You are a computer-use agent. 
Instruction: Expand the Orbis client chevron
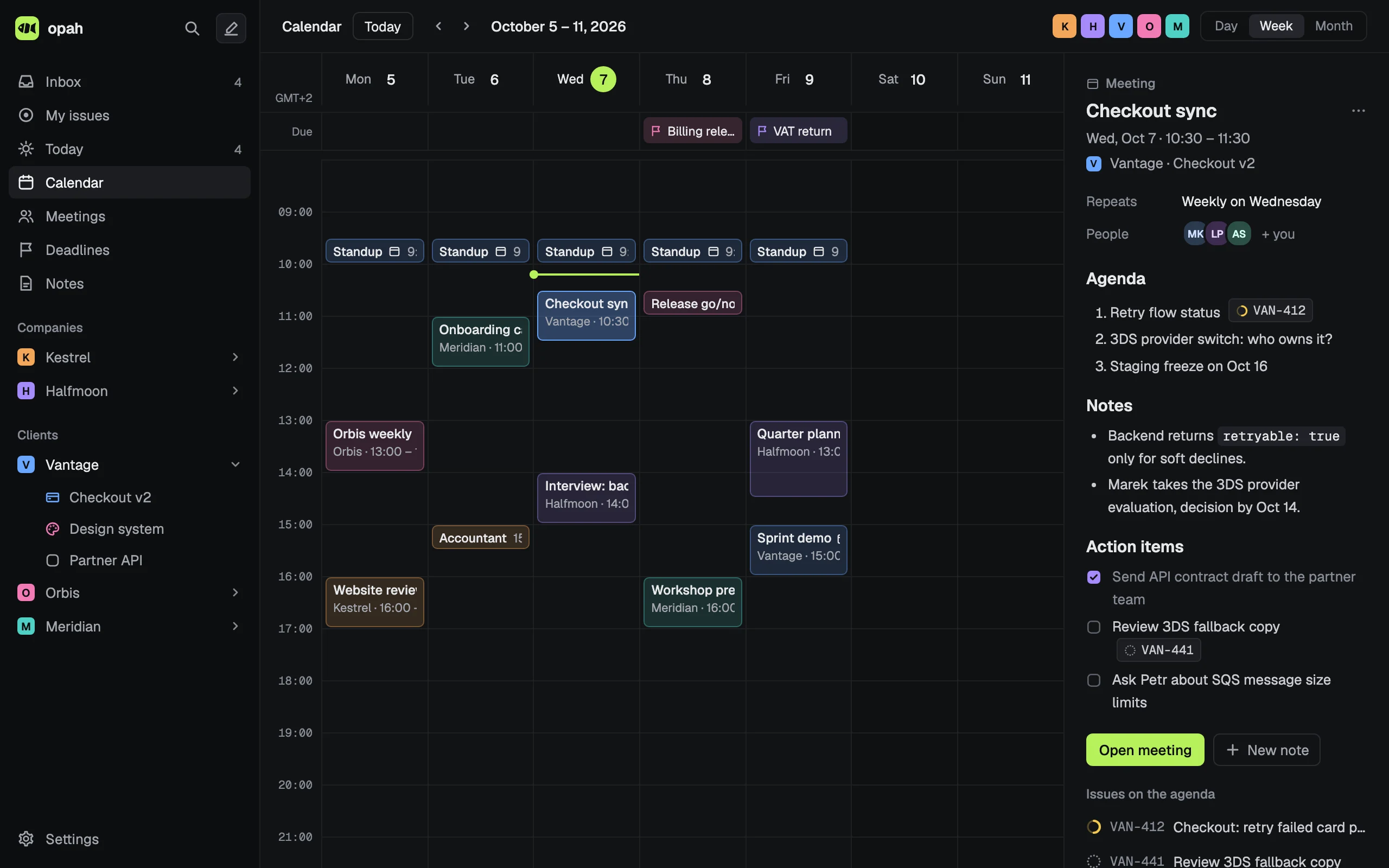[x=235, y=592]
